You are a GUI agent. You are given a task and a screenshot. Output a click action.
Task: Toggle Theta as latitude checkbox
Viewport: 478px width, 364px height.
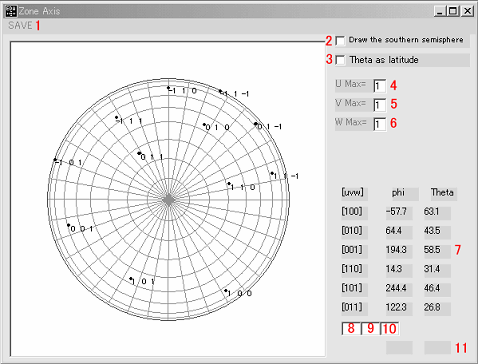coord(340,60)
